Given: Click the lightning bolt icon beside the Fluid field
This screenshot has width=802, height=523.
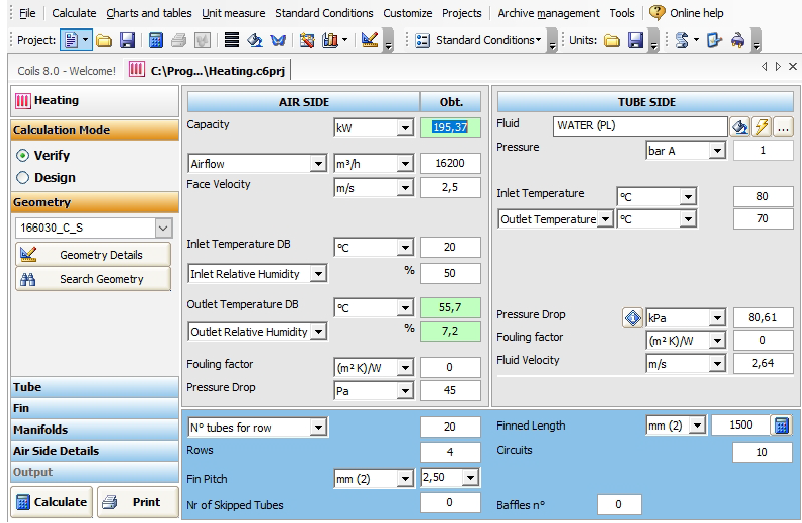Looking at the screenshot, I should click(761, 127).
